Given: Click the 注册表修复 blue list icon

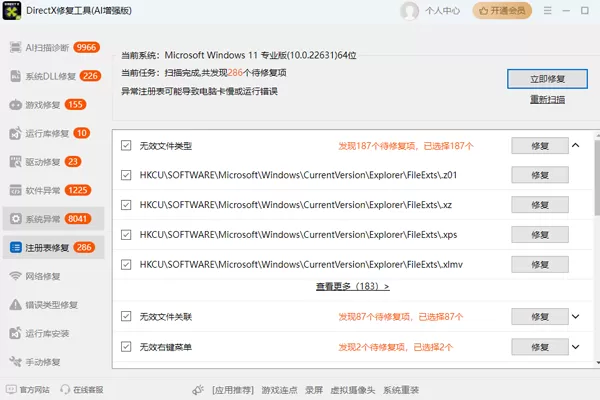Looking at the screenshot, I should [15, 247].
